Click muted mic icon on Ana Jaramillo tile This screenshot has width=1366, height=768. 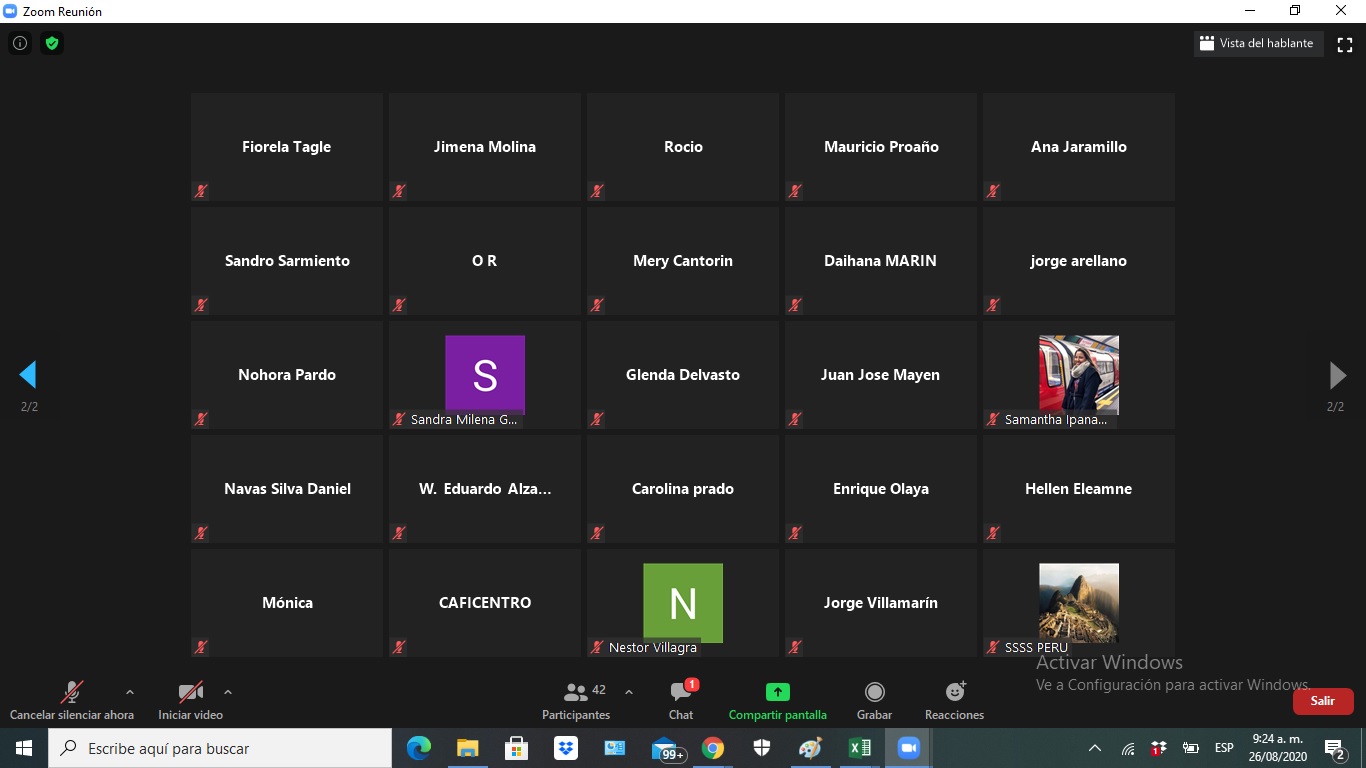click(993, 191)
